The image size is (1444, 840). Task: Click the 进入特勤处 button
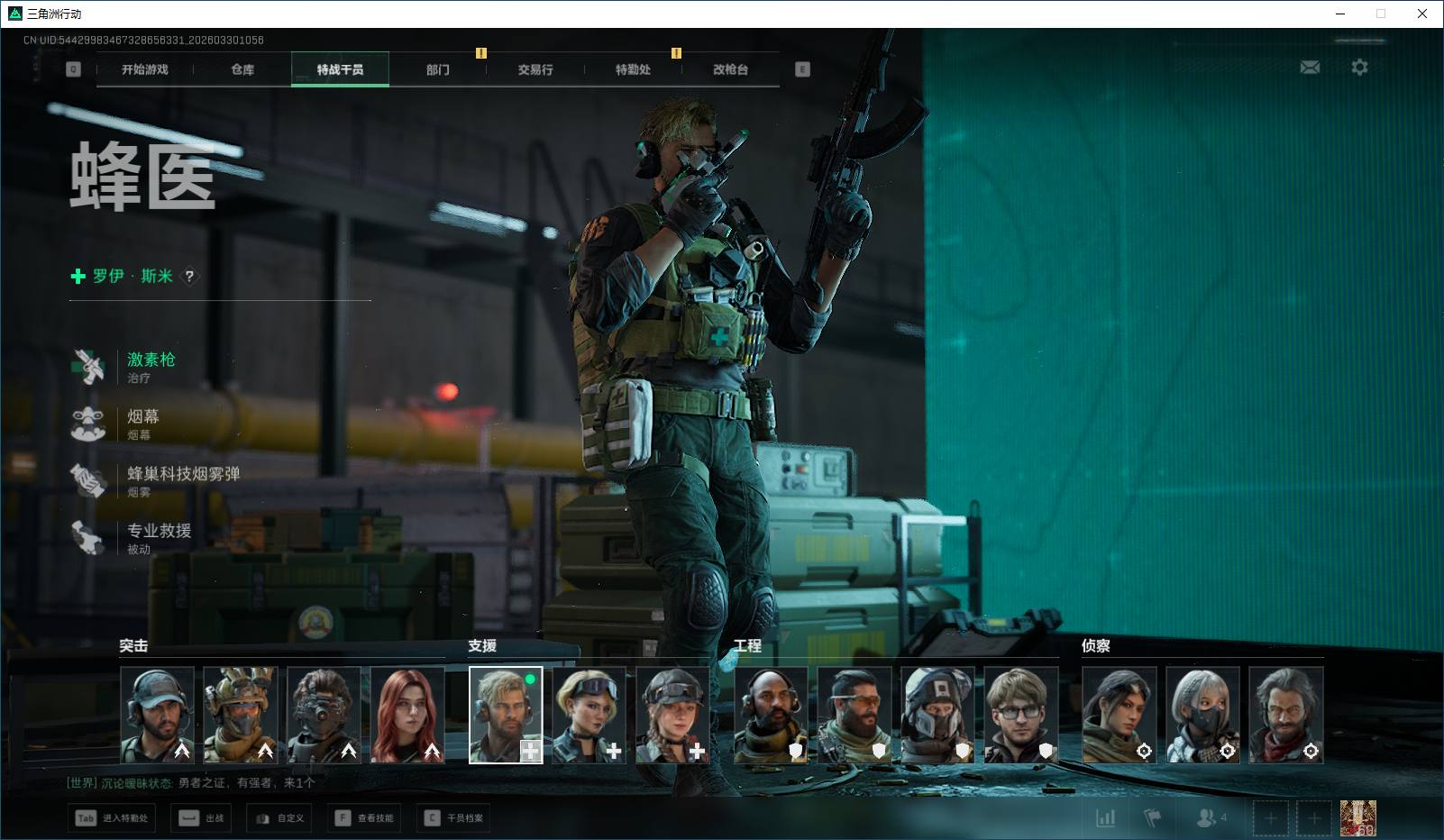point(112,818)
